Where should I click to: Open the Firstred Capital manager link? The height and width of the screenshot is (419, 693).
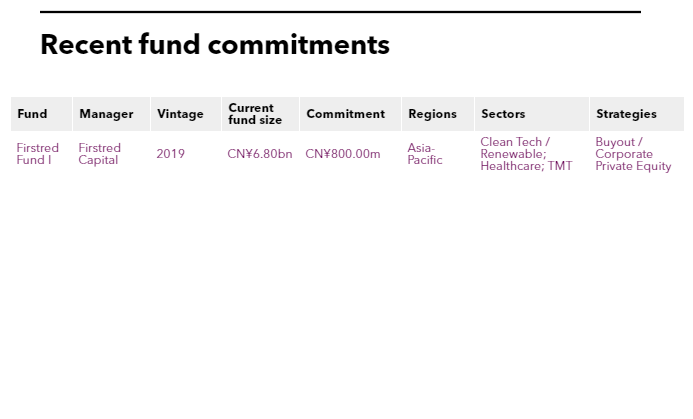click(x=99, y=154)
